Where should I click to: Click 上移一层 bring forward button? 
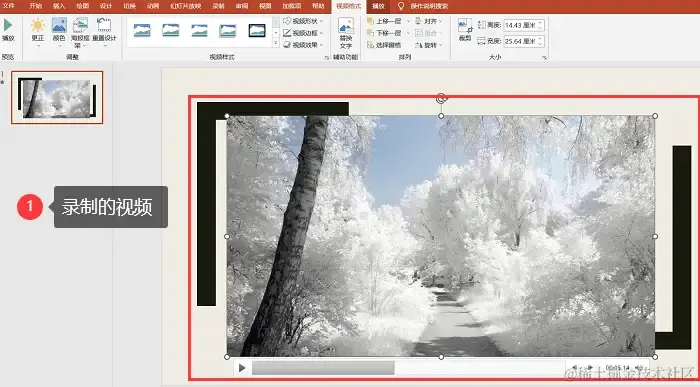384,21
